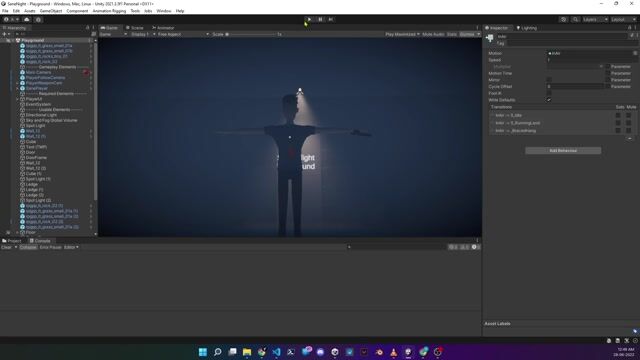Collapse the Playground scene in Hierarchy
640x360 pixels.
pyautogui.click(x=13, y=40)
